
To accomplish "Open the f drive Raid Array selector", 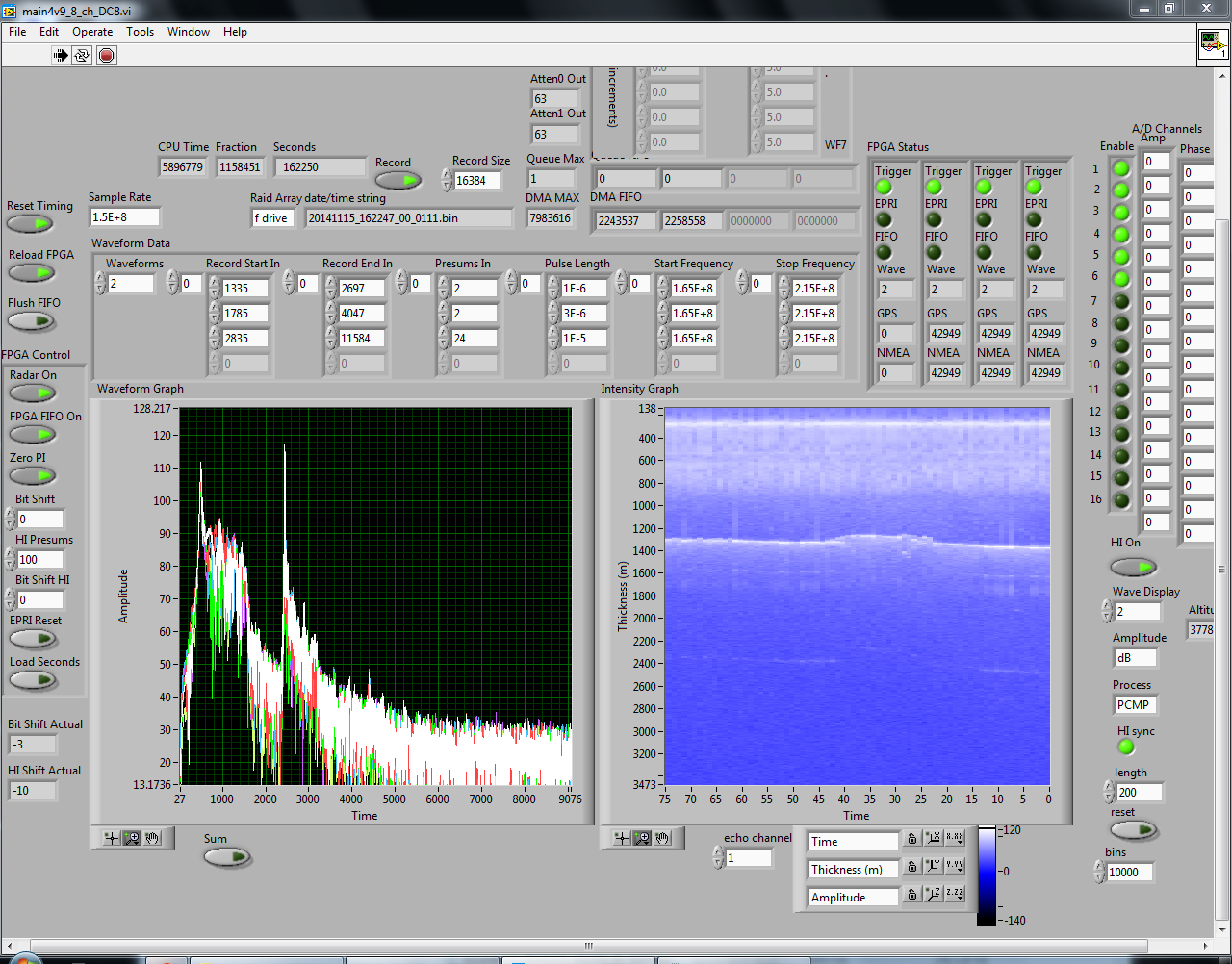I will tap(273, 218).
